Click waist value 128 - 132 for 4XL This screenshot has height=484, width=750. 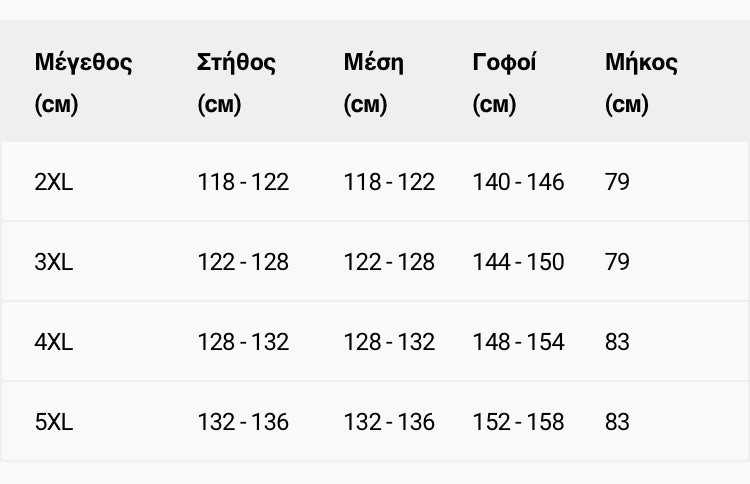[389, 342]
